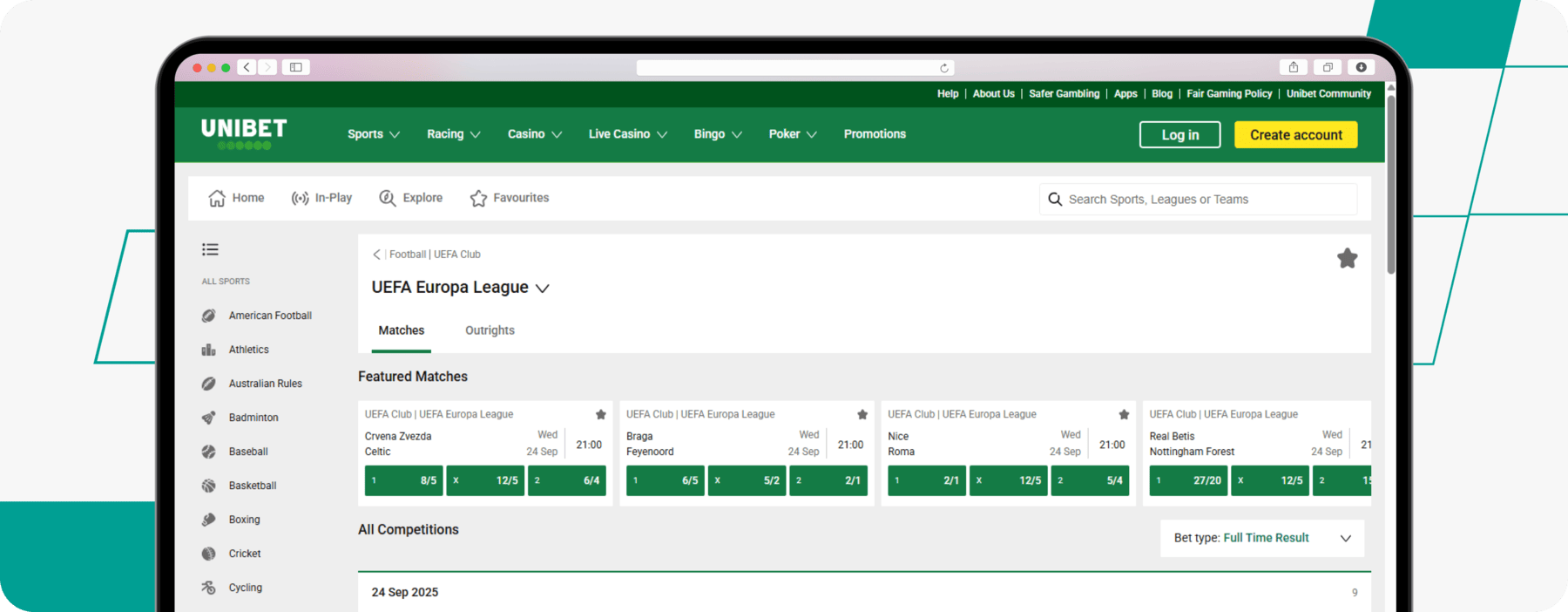Expand the Racing menu
Screen dimensions: 1568x612
(x=454, y=134)
